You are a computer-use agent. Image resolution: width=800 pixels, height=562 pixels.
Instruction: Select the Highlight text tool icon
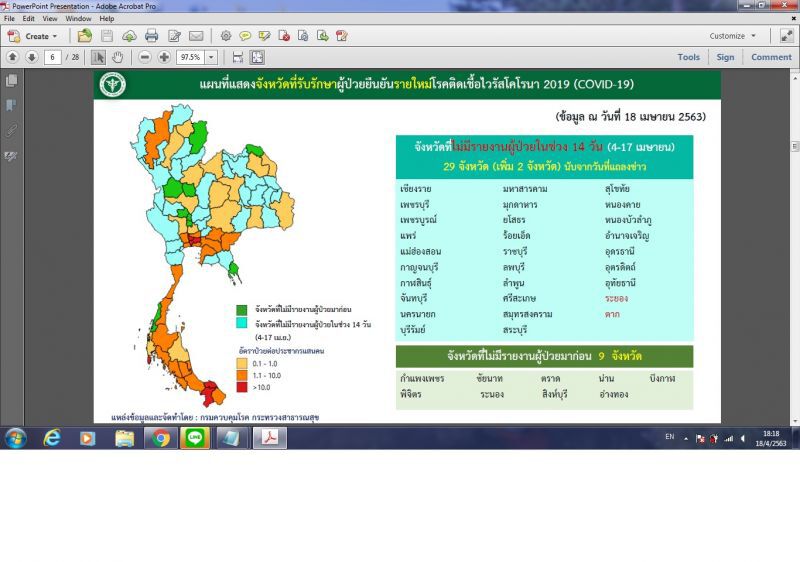coord(264,36)
